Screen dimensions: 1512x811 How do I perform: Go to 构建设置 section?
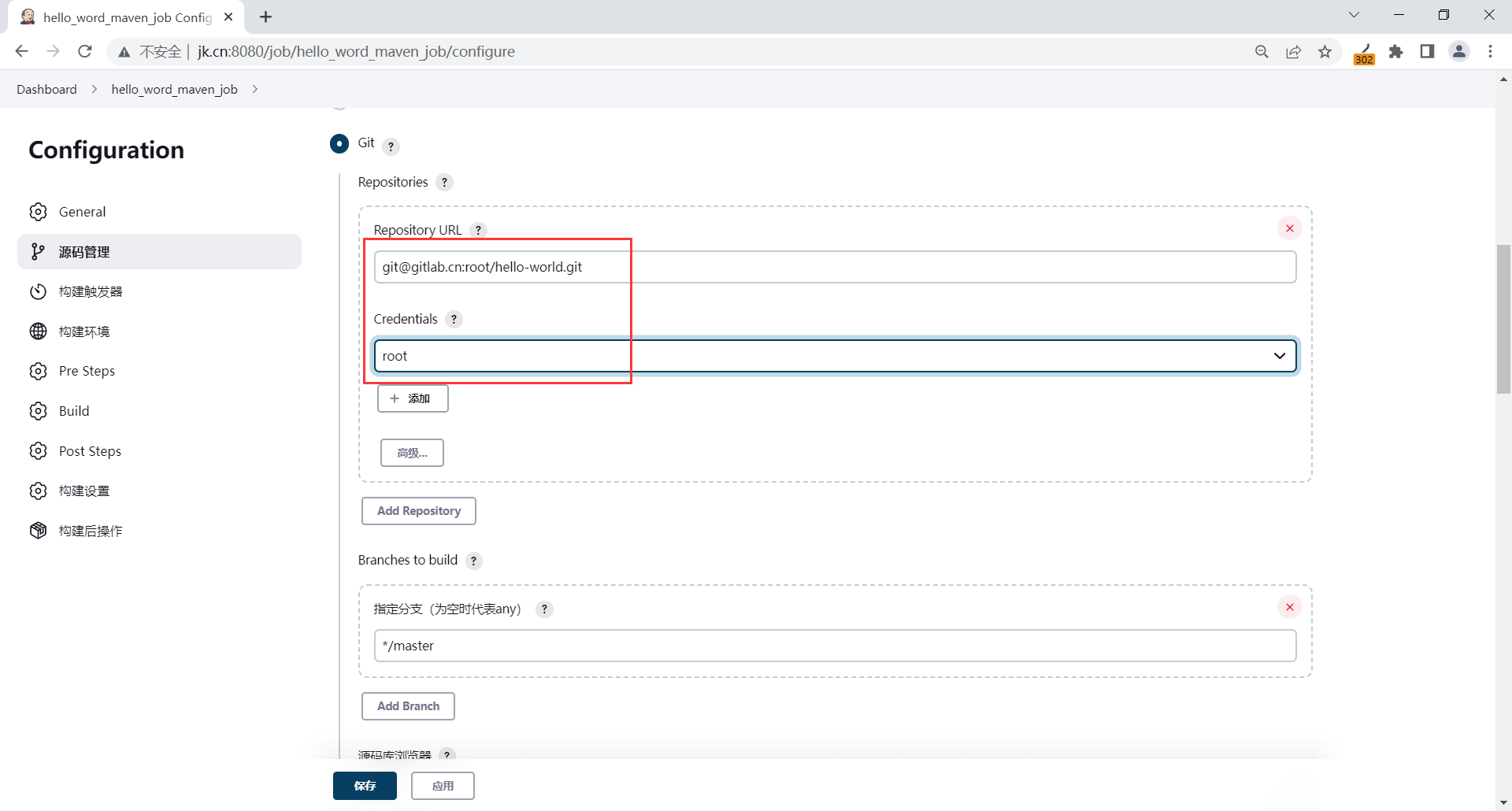point(159,491)
